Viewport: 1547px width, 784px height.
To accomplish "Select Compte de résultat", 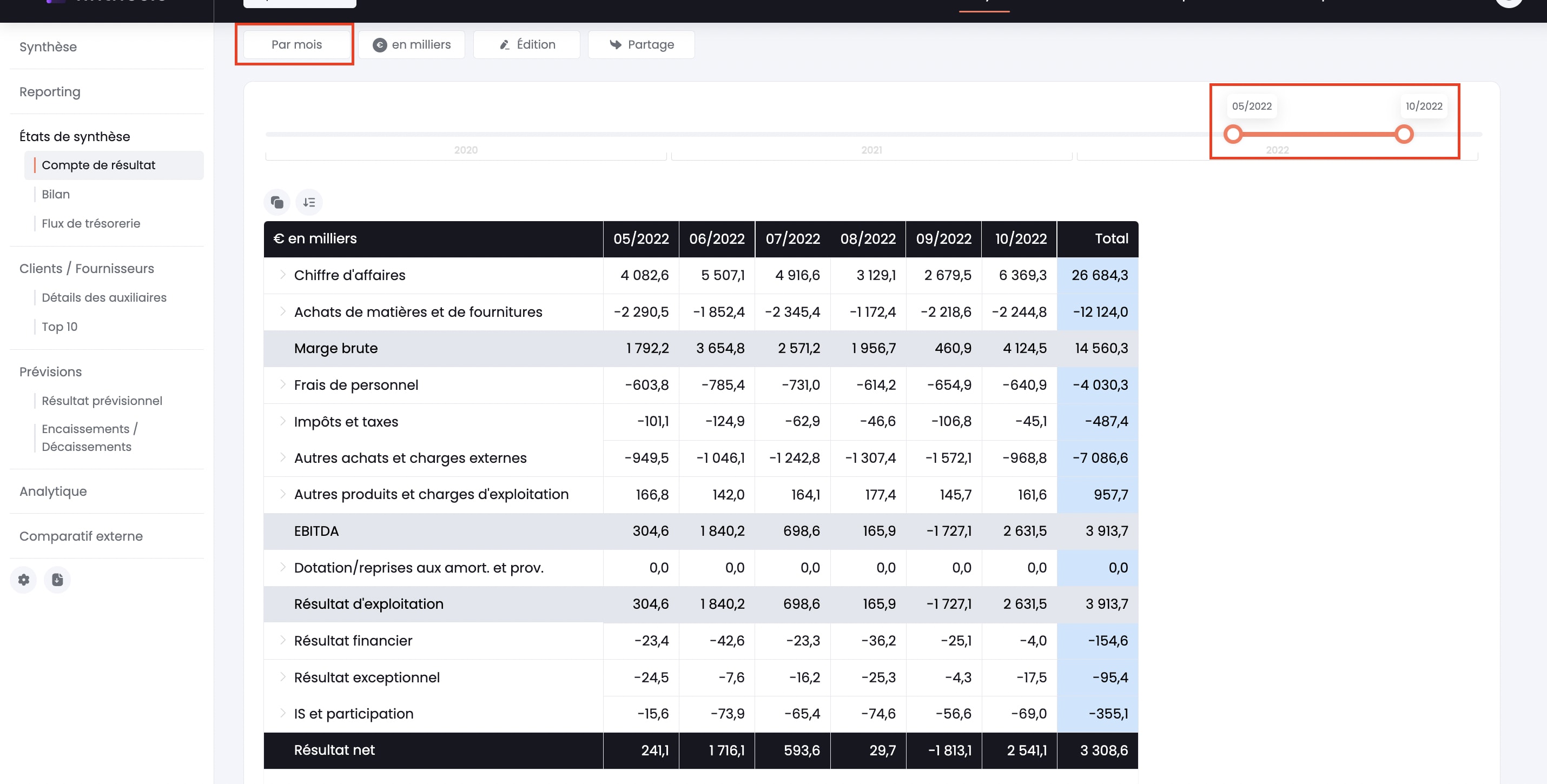I will pyautogui.click(x=114, y=165).
